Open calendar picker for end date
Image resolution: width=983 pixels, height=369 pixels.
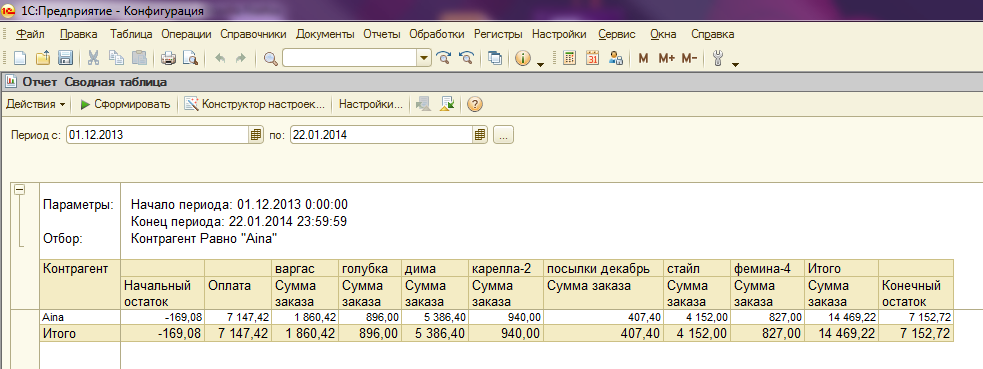480,134
